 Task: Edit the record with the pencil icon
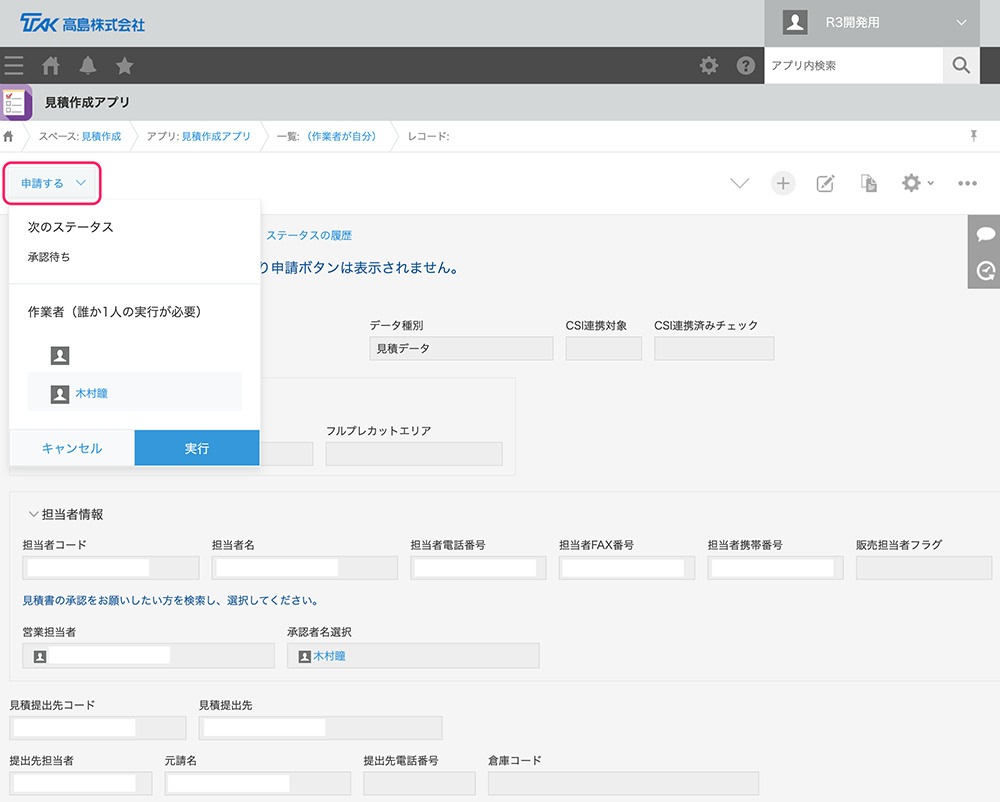point(825,184)
